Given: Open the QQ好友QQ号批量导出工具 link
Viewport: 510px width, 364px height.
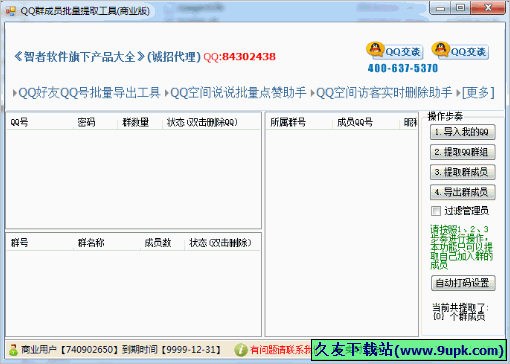Looking at the screenshot, I should (x=89, y=92).
